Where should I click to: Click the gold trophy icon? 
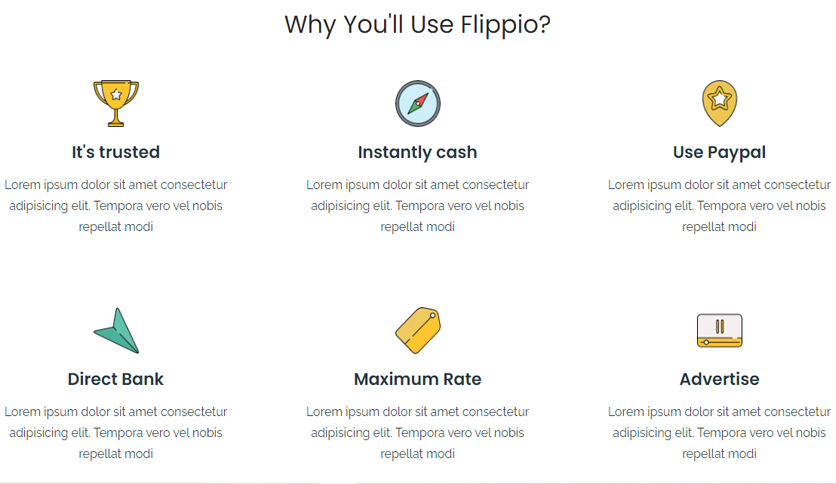116,103
